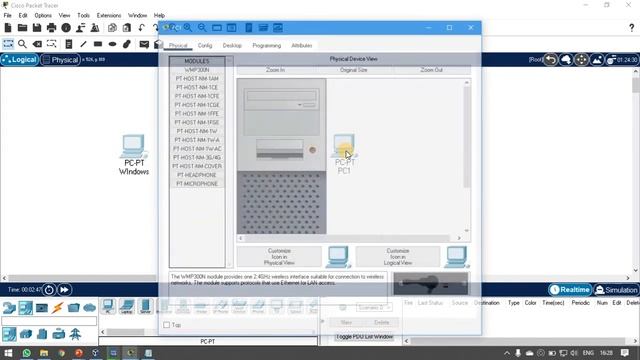Click the Power Cycle Devices icon
Screen dimensions: 640x360
49,290
